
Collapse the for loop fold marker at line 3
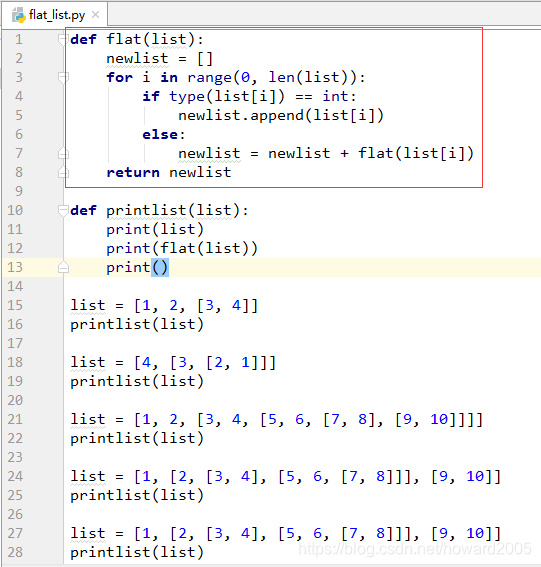(63, 77)
